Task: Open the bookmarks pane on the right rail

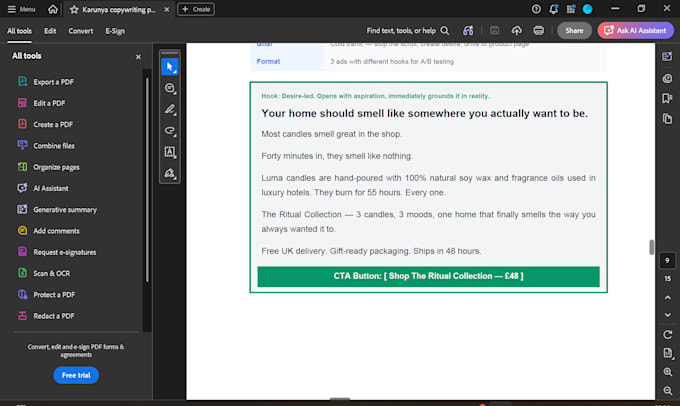Action: point(667,98)
